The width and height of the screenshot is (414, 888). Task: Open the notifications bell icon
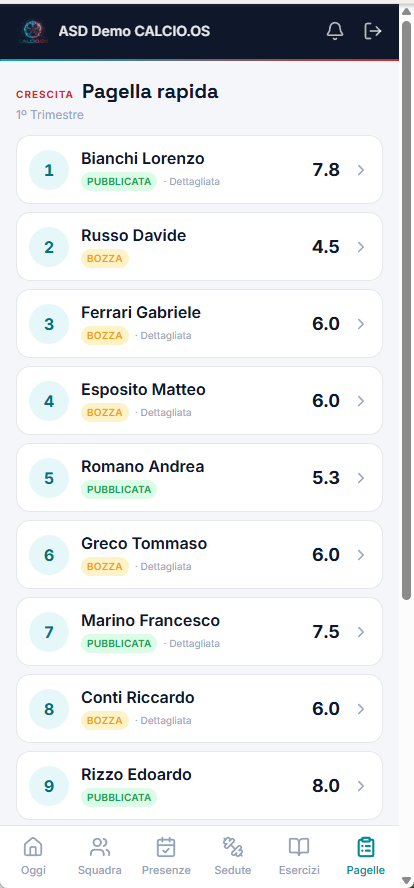[335, 31]
